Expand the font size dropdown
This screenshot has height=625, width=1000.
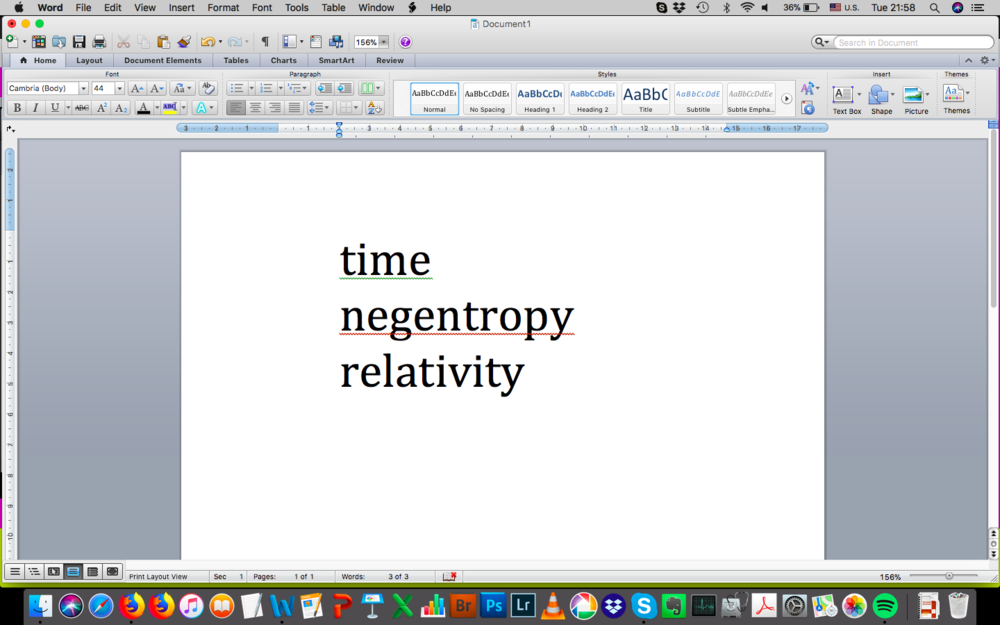[120, 89]
